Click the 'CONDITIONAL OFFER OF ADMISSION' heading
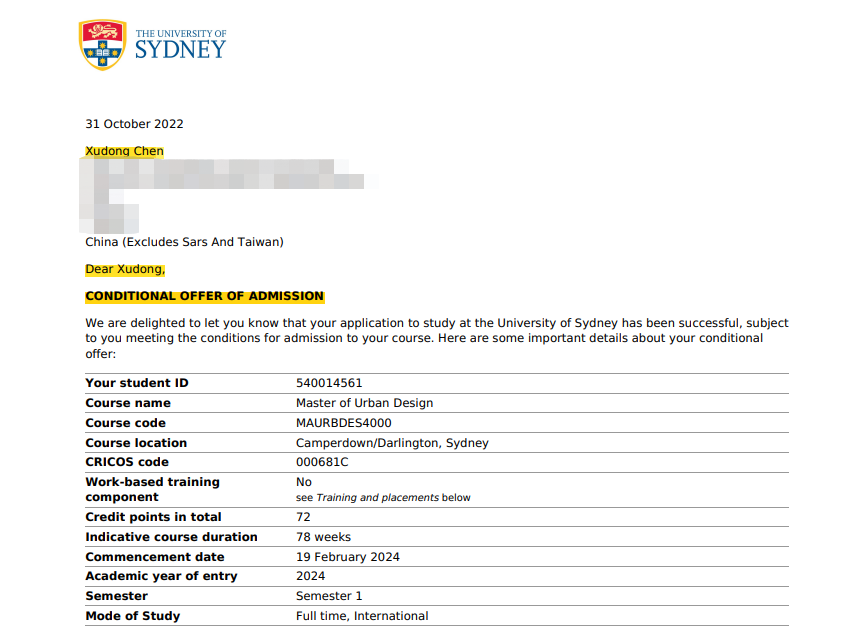 (x=204, y=296)
